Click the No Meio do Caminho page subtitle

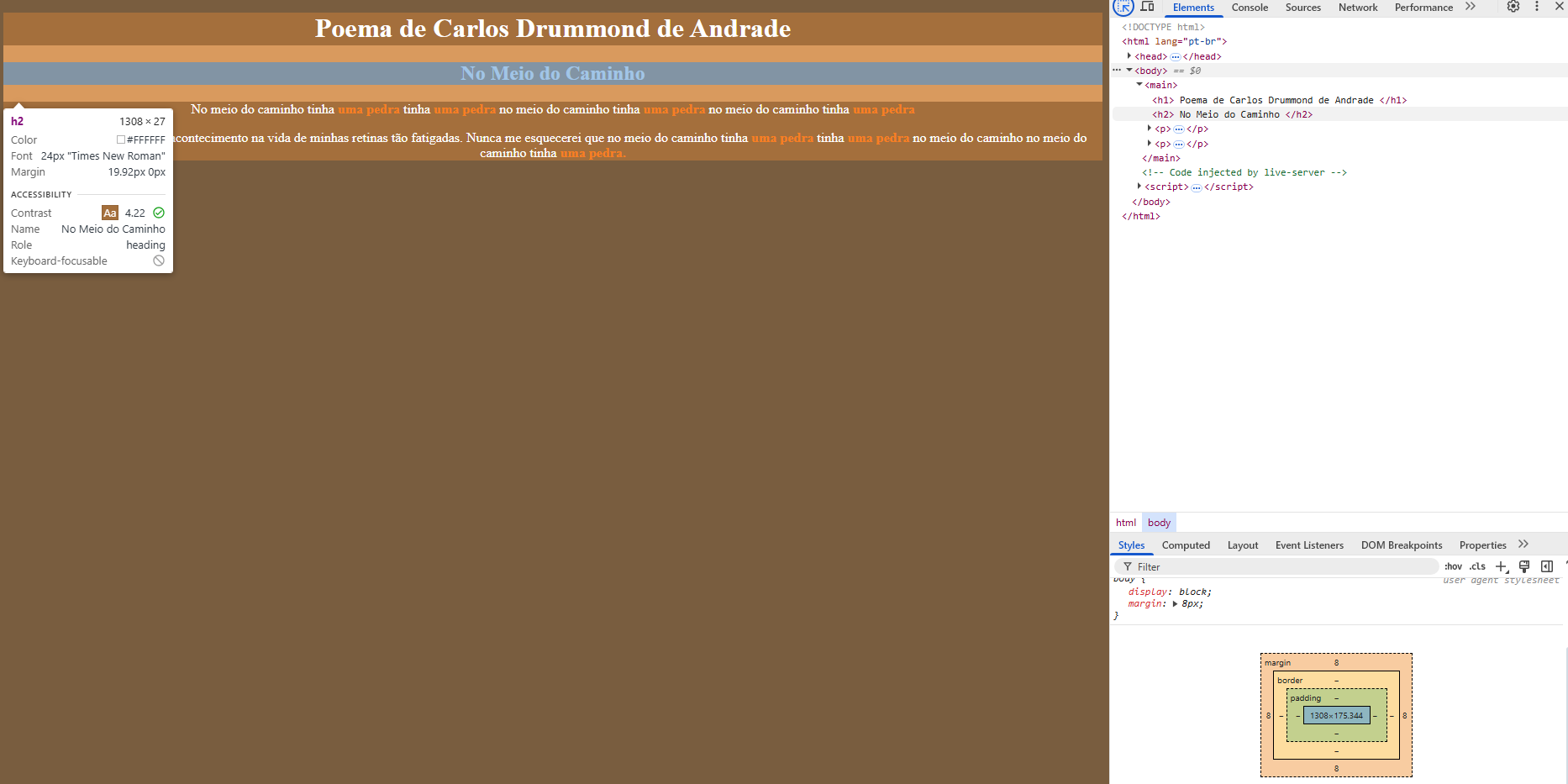click(x=553, y=73)
